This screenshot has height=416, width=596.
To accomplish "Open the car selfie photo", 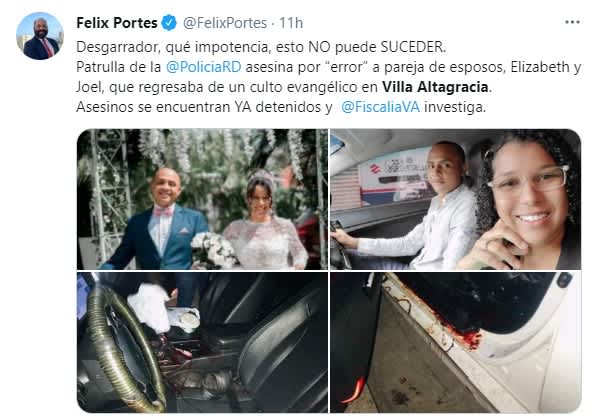I will 455,199.
